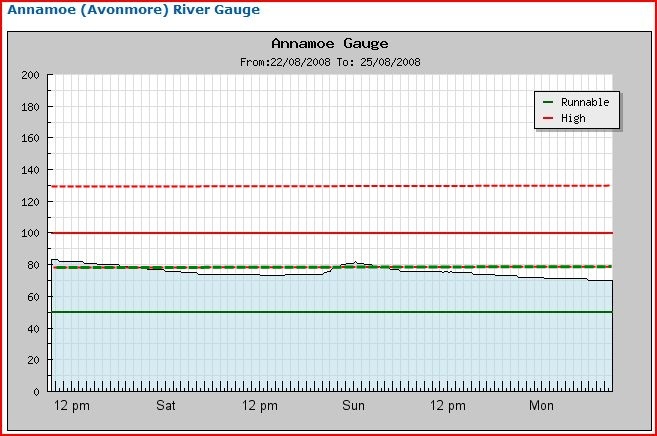
Task: Select the green Runnable legend line swatch
Action: [x=547, y=102]
